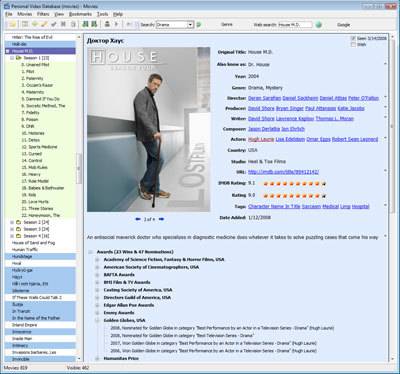Open the Search field dropdown showing Drama
The height and width of the screenshot is (374, 400).
coord(190,25)
